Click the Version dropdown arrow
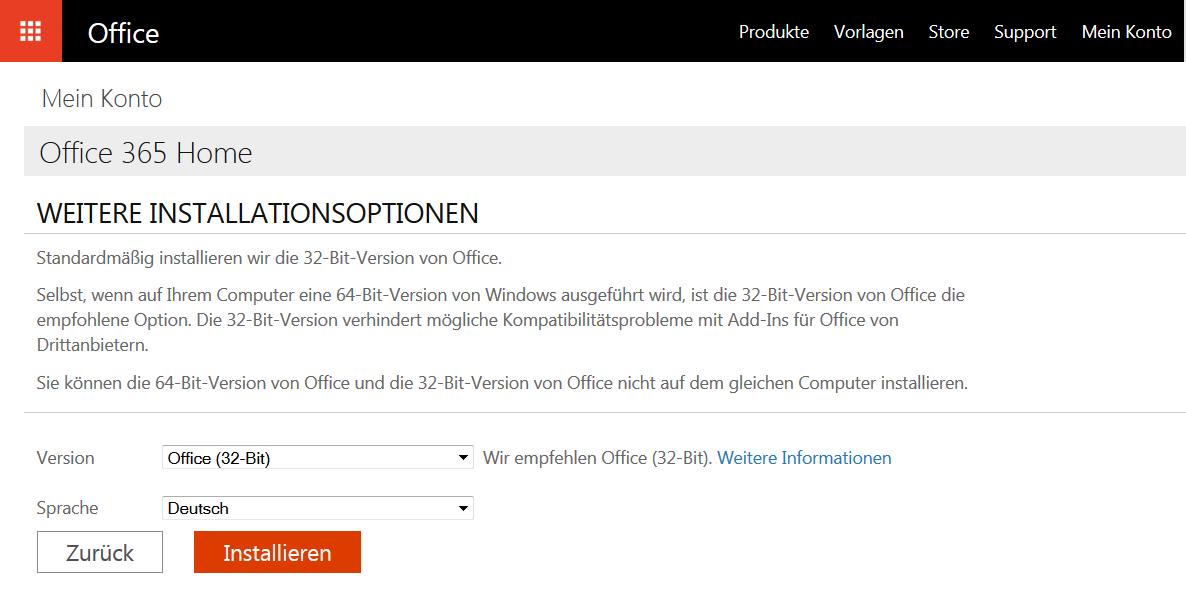The height and width of the screenshot is (613, 1186). click(463, 458)
